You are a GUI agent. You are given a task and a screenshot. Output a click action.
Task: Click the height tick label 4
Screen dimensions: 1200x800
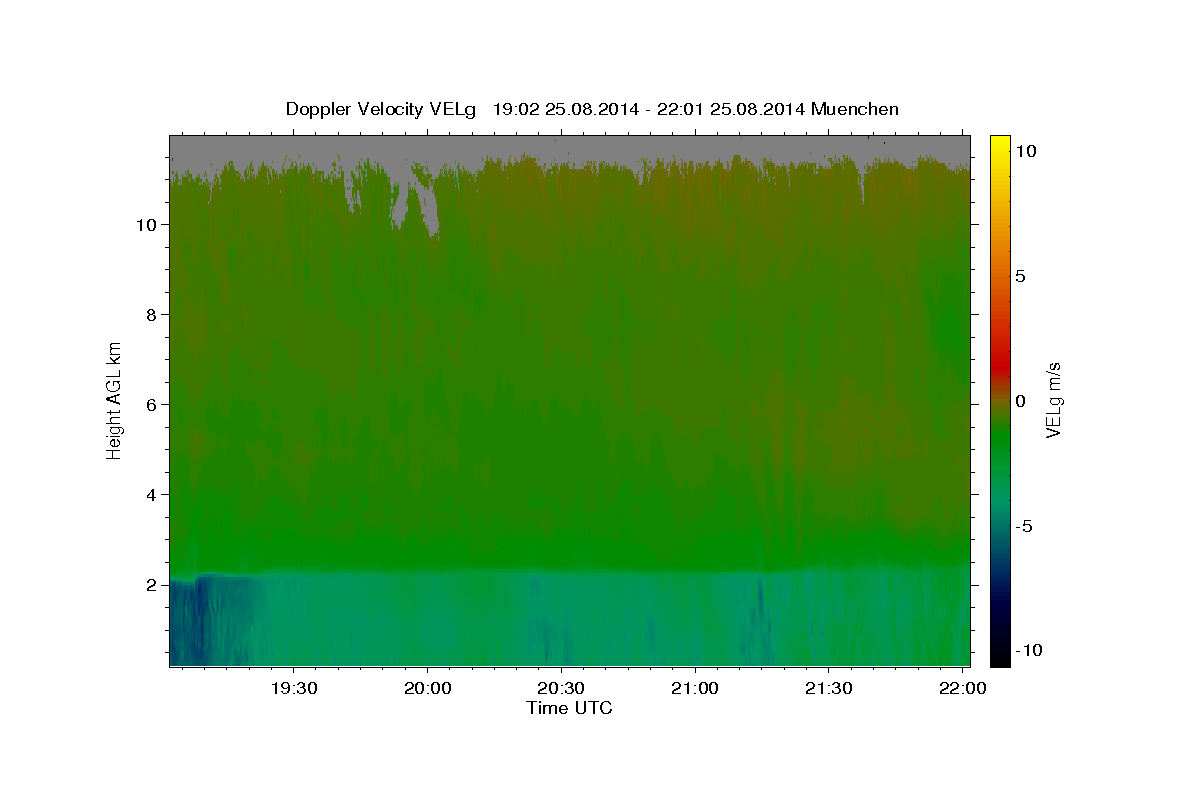click(152, 494)
